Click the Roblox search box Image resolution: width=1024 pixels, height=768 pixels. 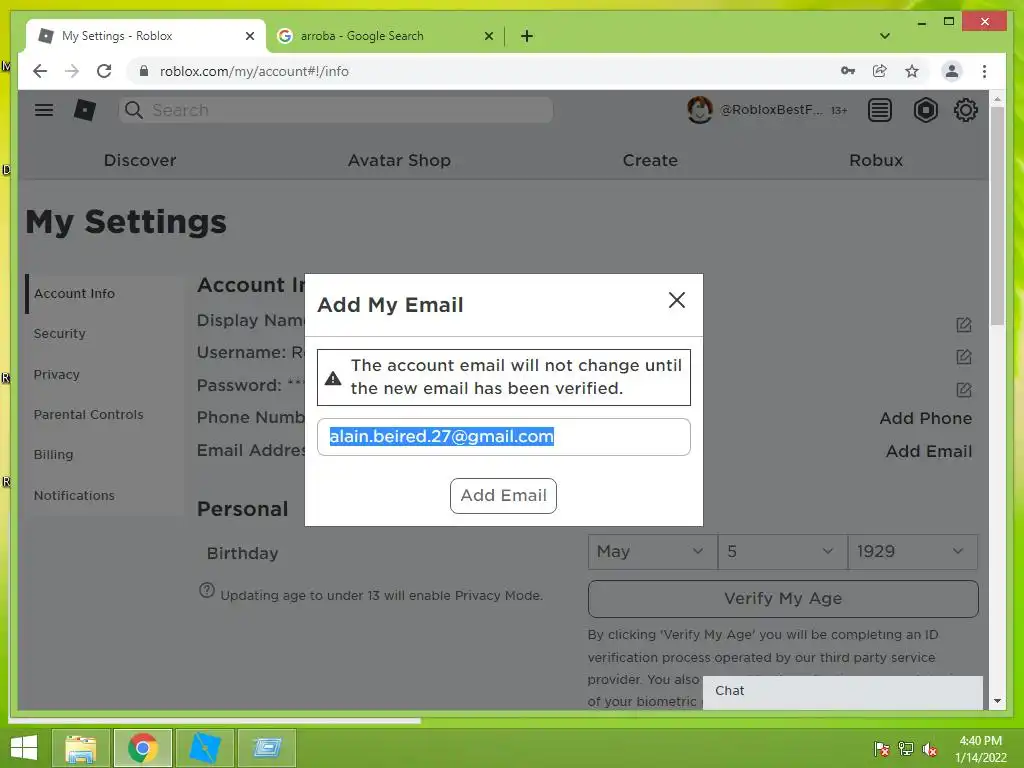(336, 110)
